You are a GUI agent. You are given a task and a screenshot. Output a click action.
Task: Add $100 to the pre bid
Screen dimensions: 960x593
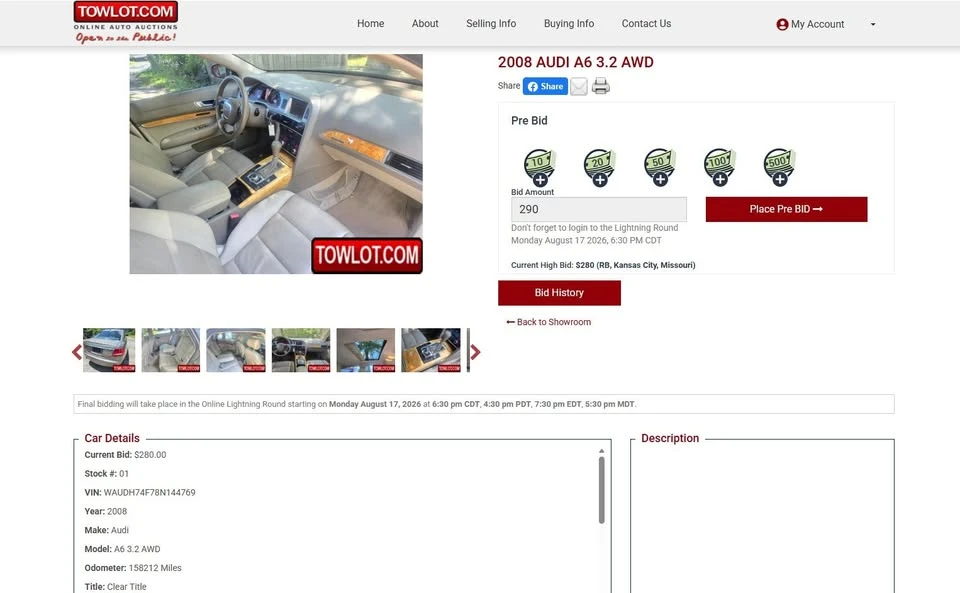pos(719,167)
